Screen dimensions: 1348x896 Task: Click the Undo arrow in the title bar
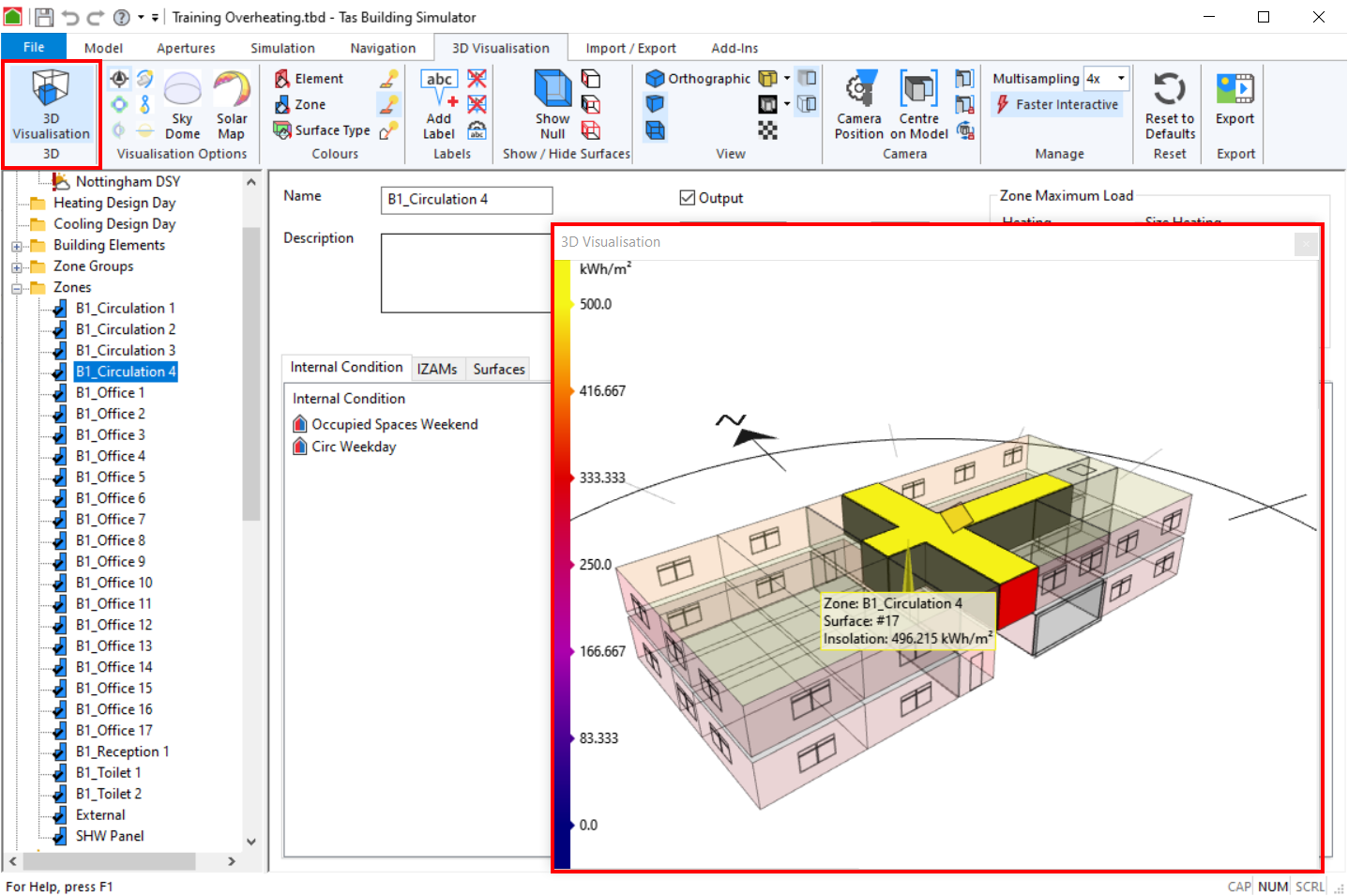(70, 17)
